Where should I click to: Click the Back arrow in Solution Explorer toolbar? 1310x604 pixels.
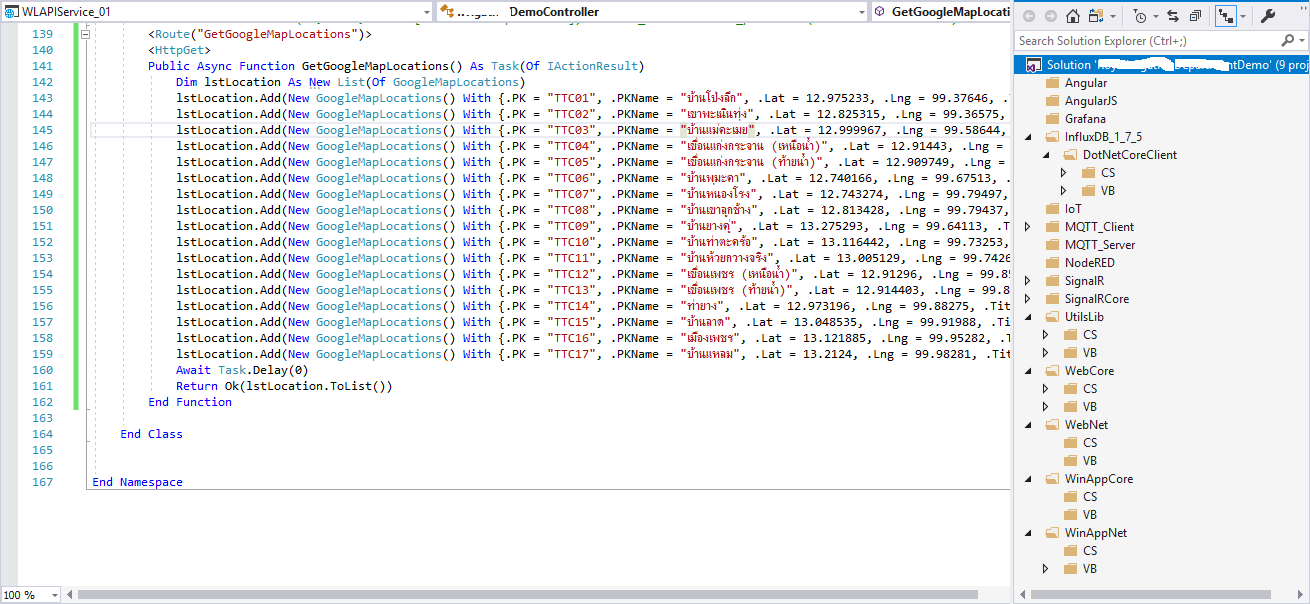(1029, 16)
